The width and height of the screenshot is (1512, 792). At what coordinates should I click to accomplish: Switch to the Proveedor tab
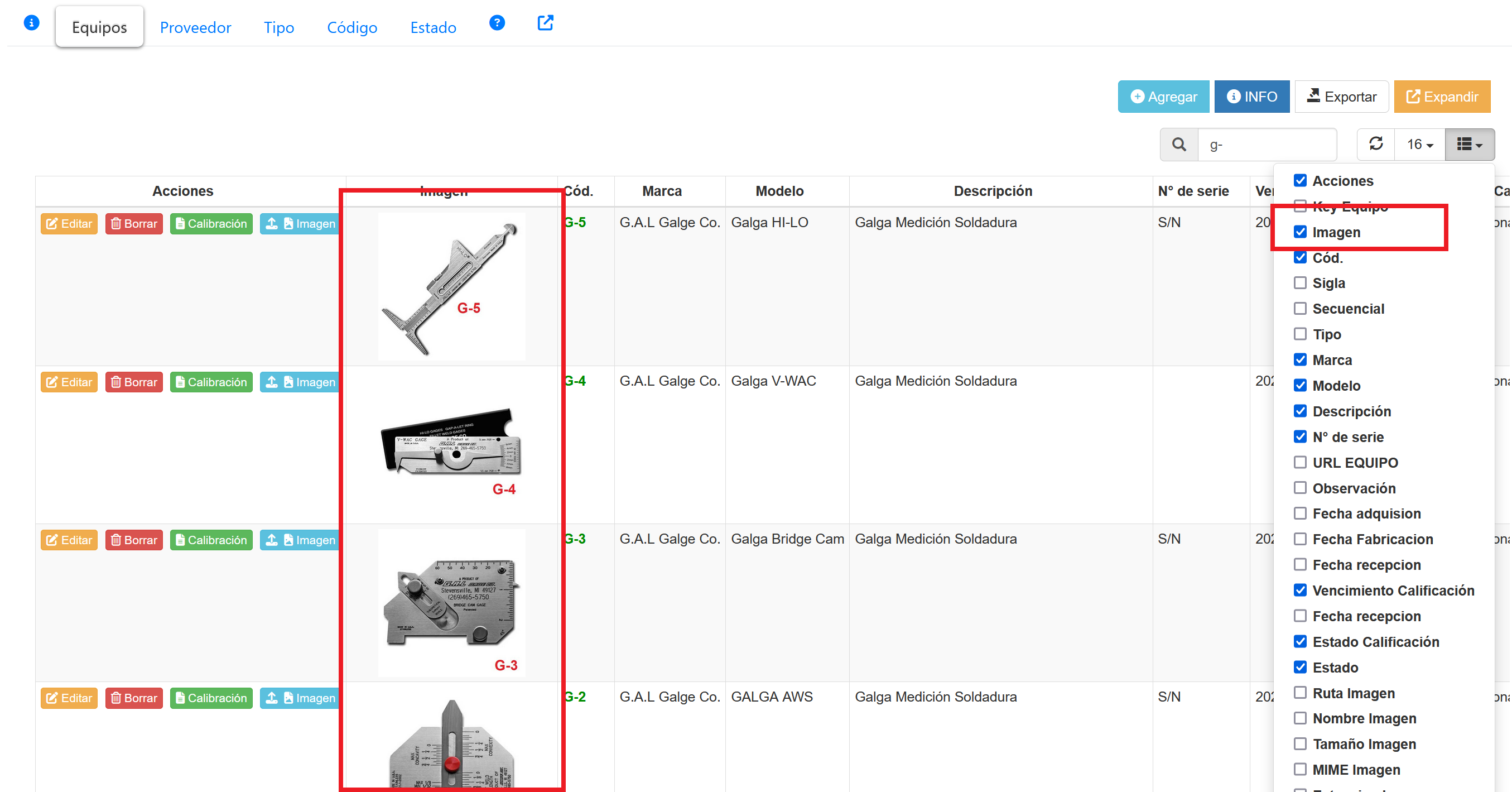point(195,27)
